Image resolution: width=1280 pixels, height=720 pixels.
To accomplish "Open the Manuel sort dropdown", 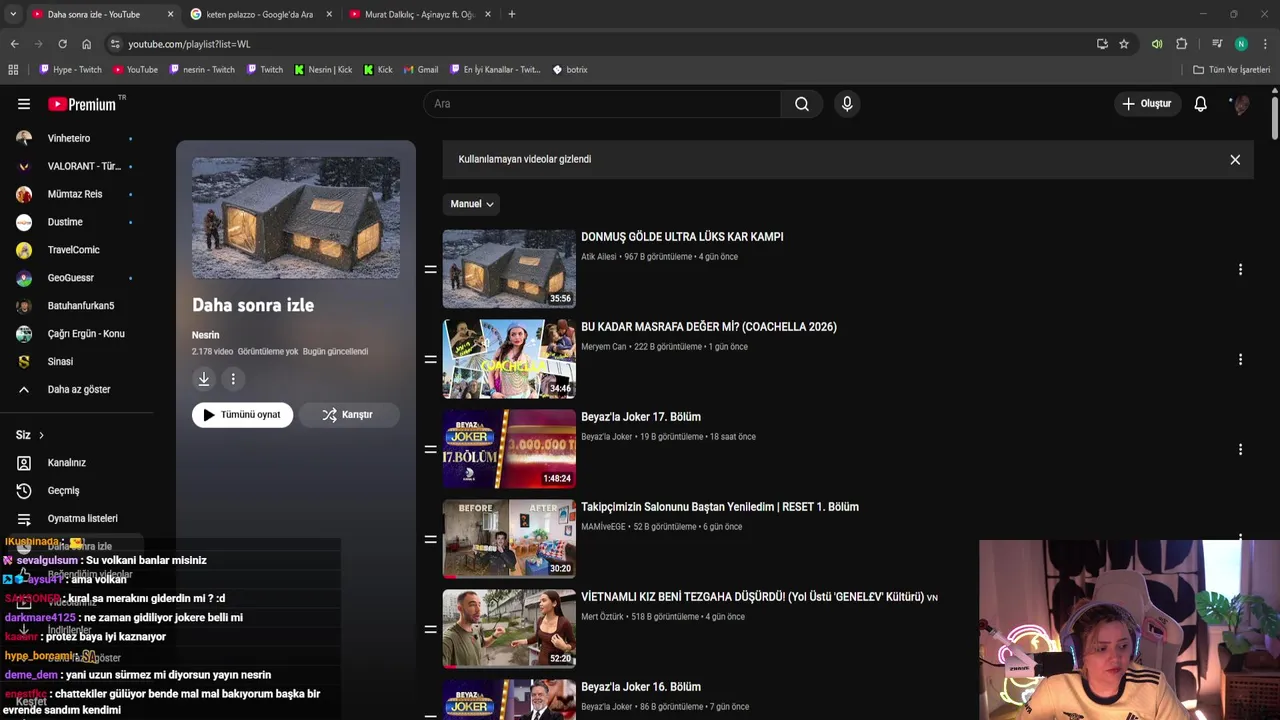I will pos(471,204).
